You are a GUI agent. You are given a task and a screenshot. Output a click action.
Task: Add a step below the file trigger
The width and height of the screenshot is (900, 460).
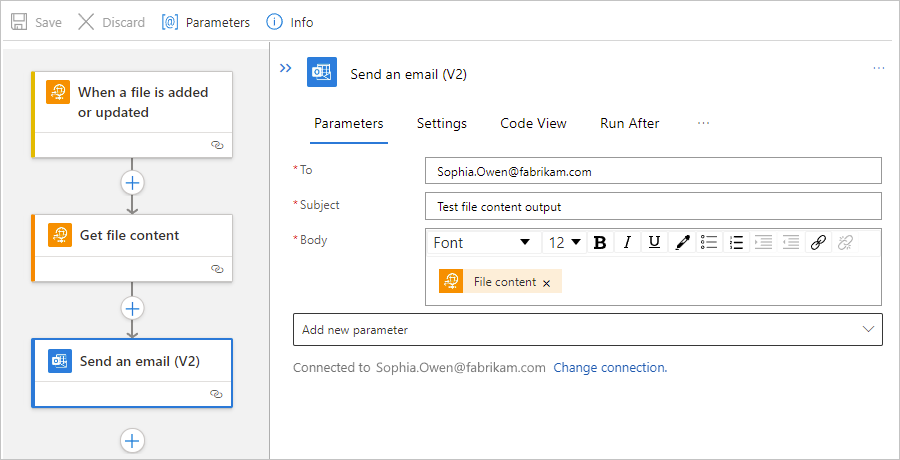pos(132,182)
